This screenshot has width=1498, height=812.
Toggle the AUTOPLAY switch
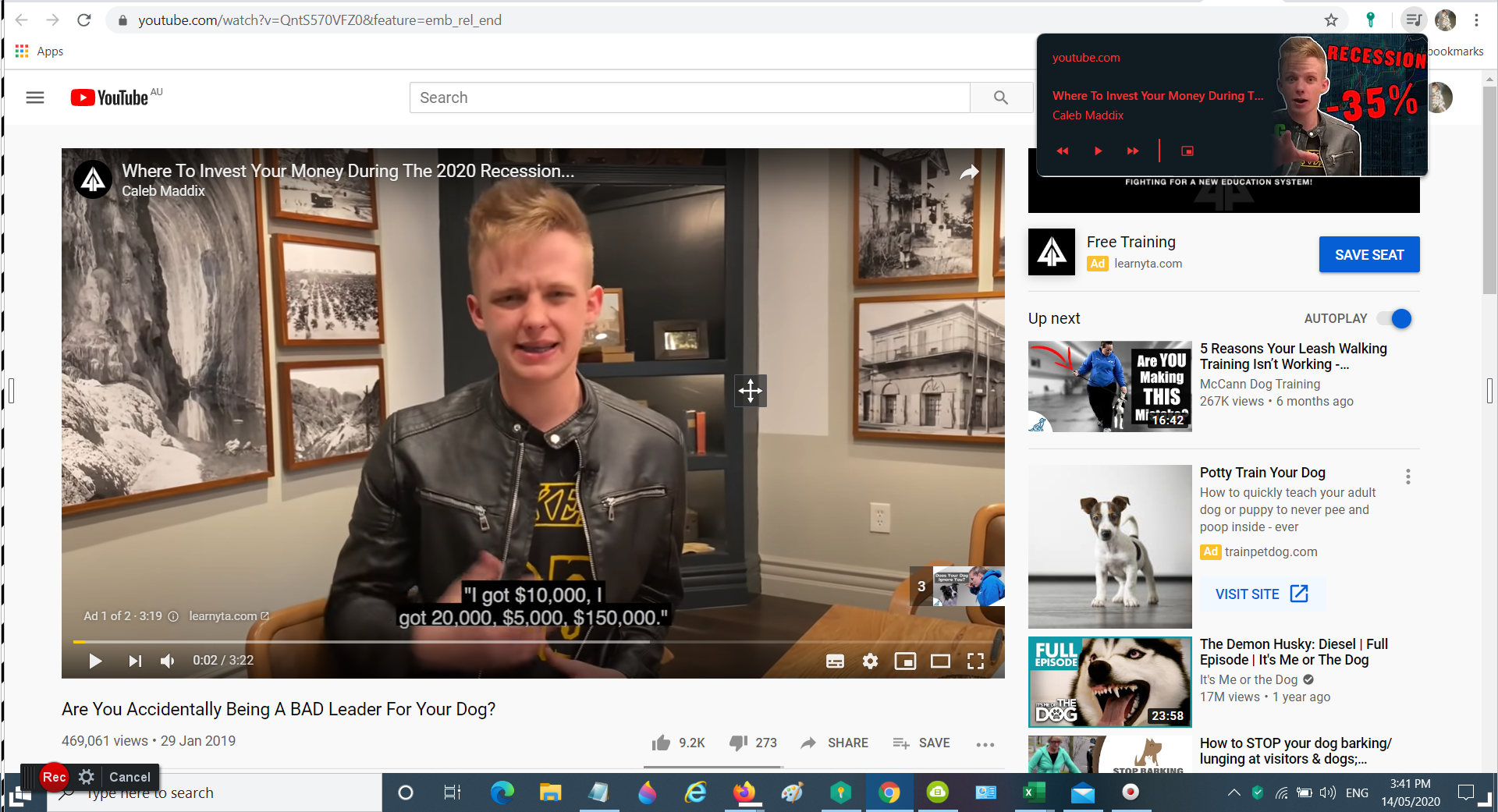click(x=1394, y=318)
